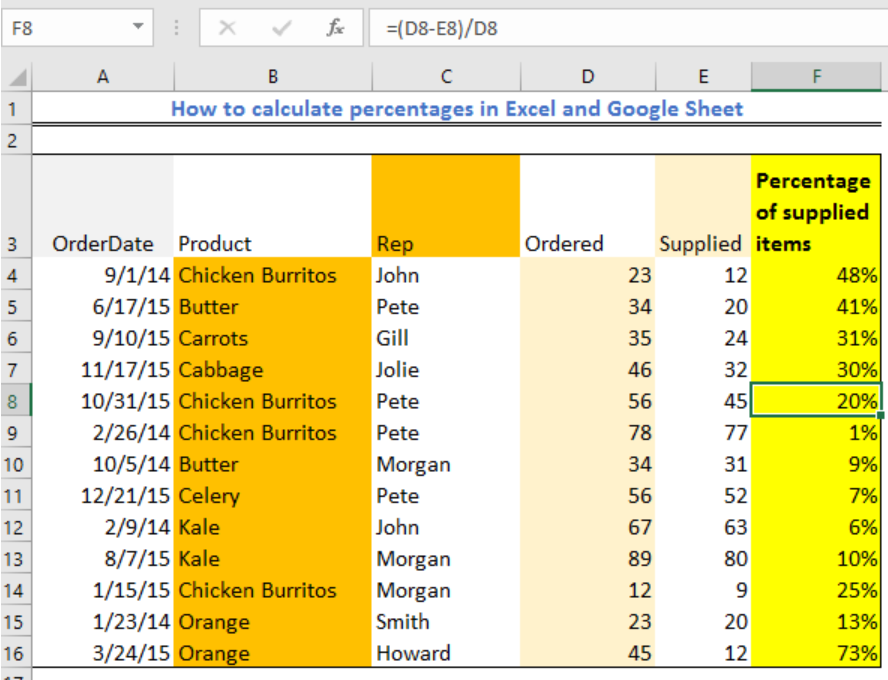Select column D header

[588, 76]
